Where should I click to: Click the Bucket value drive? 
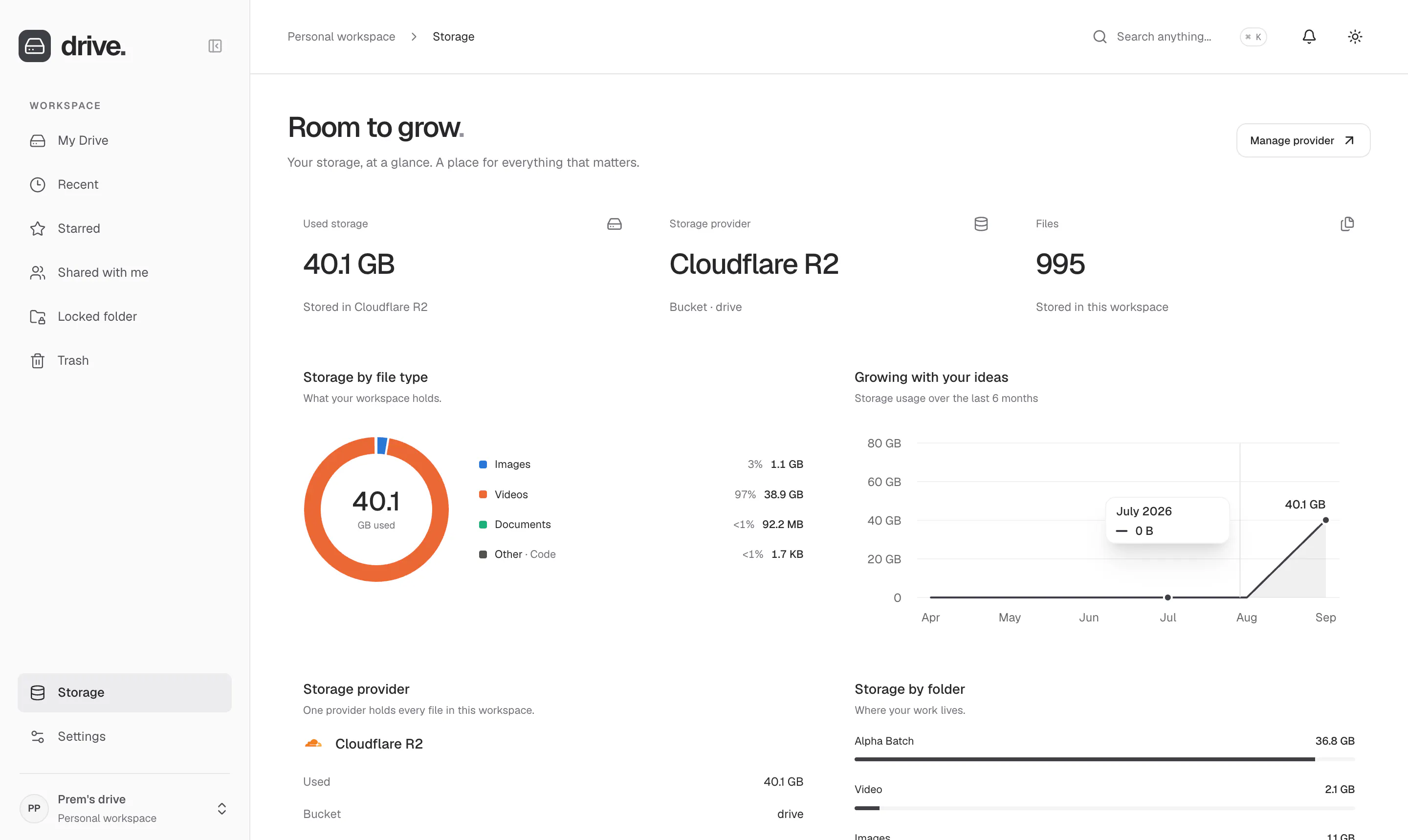(790, 814)
